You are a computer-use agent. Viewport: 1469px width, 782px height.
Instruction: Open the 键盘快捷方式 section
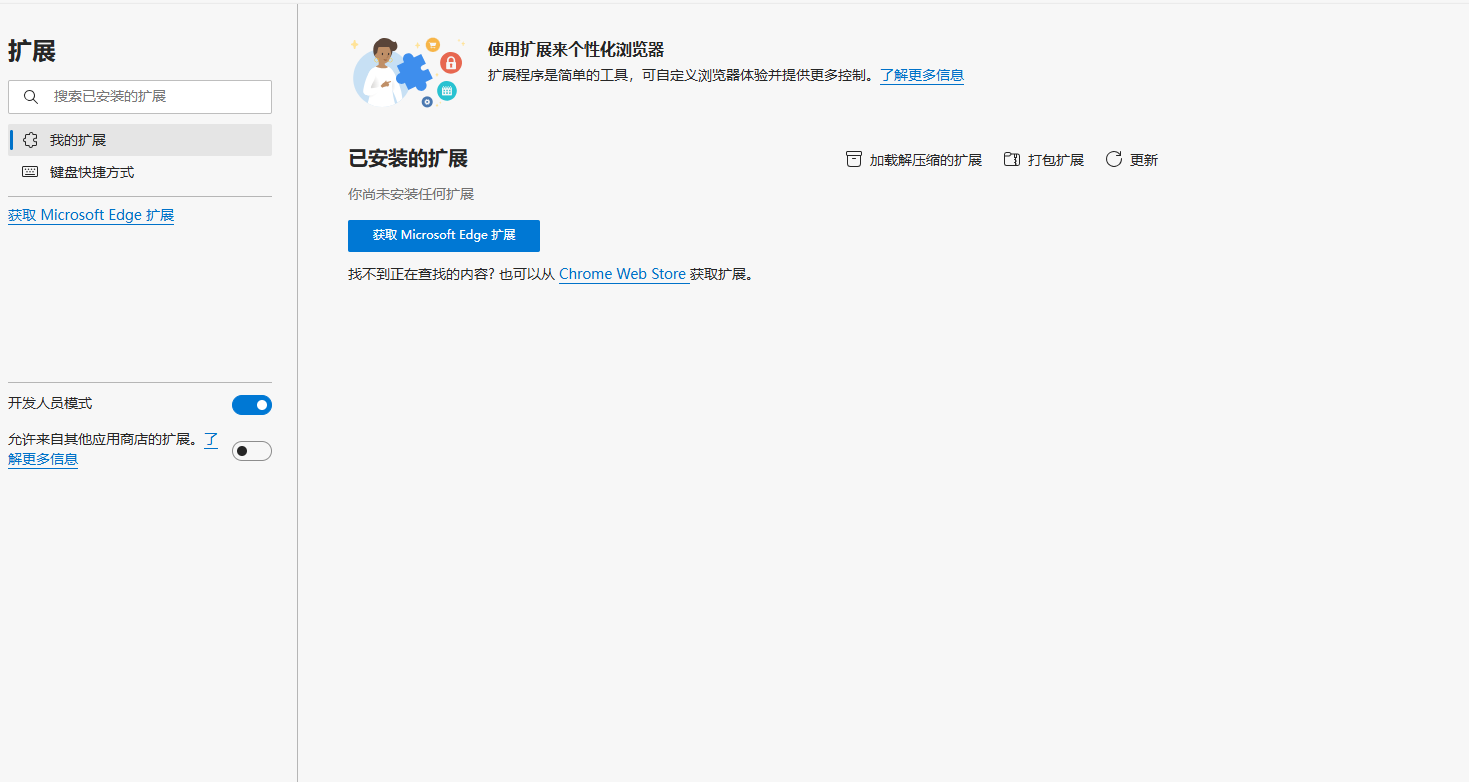[x=140, y=172]
